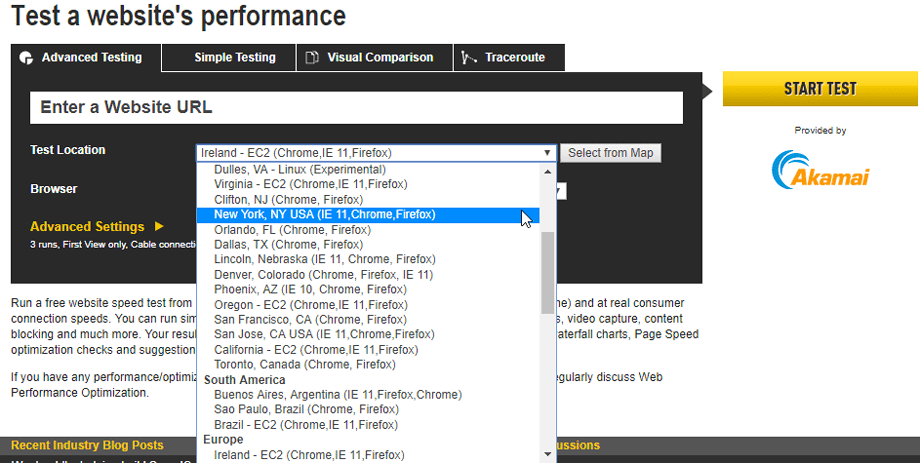Switch to Simple Testing tab
The image size is (920, 463).
point(234,58)
